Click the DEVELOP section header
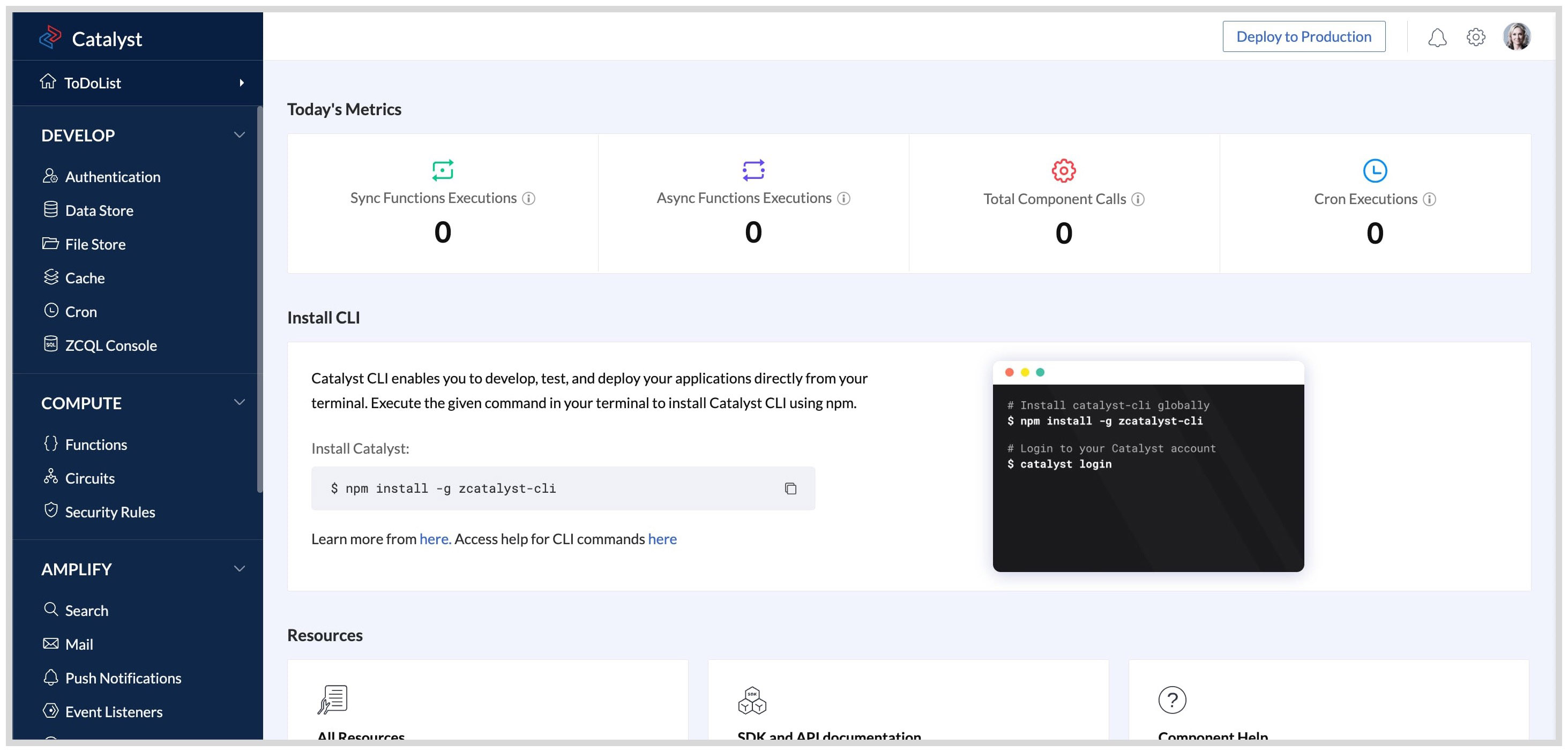Viewport: 1568px width, 752px height. (78, 135)
